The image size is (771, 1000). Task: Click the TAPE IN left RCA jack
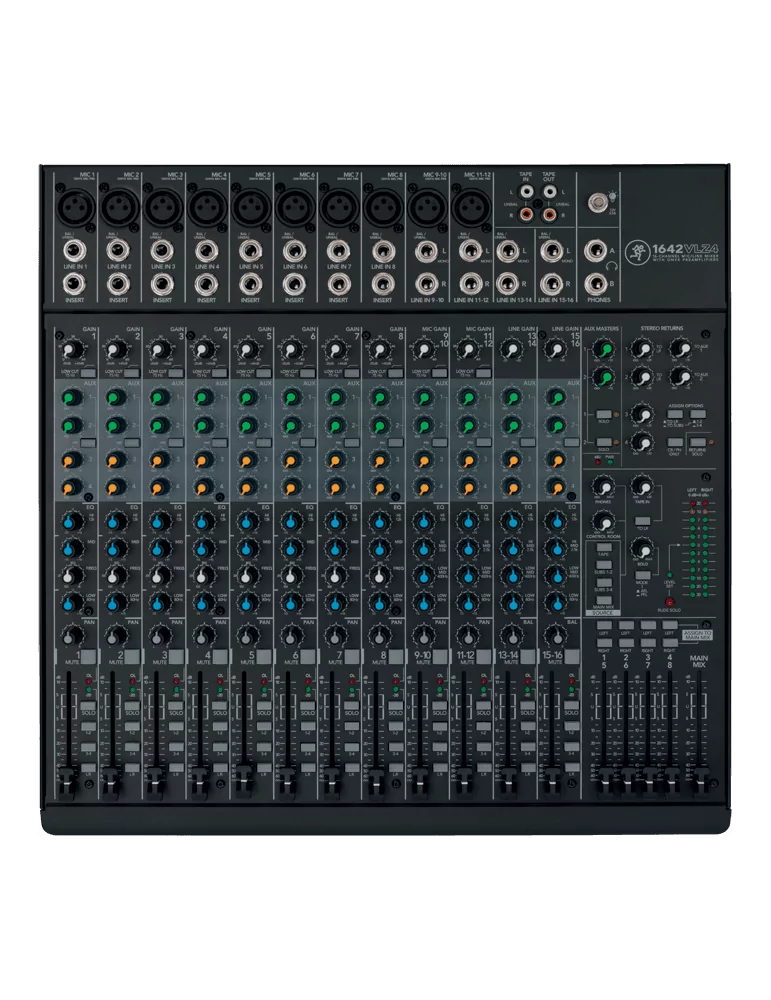click(x=526, y=192)
